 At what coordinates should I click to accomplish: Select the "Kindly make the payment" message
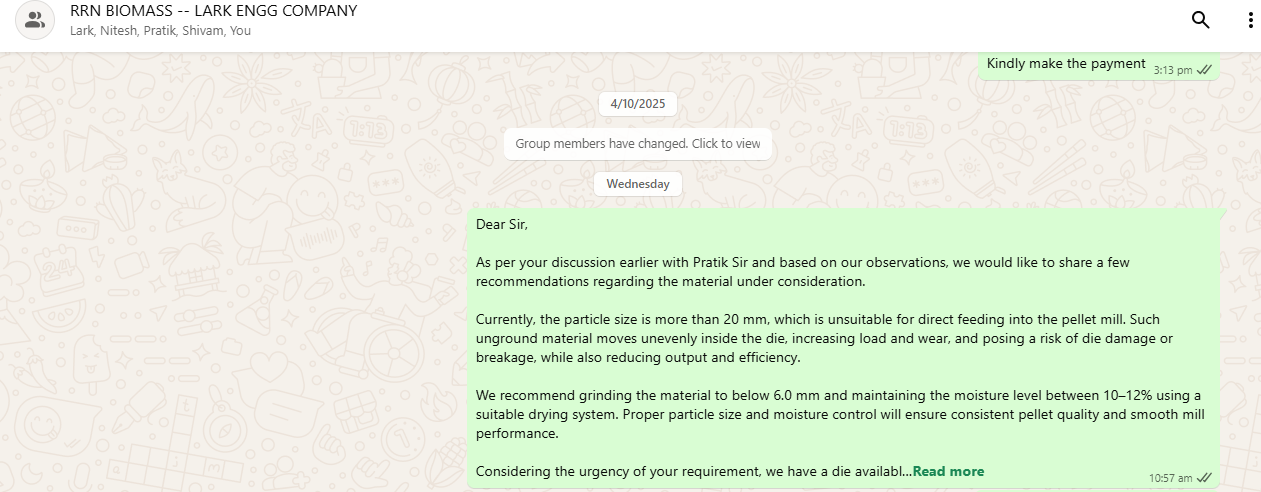coord(1066,64)
